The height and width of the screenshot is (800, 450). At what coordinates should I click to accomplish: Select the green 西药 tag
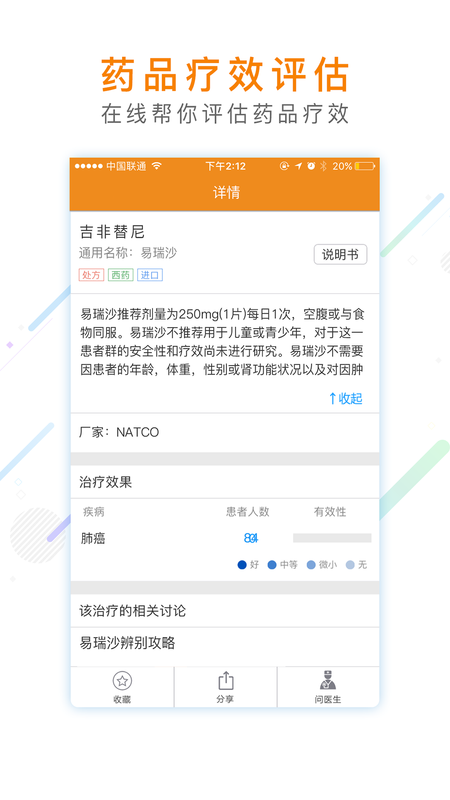click(120, 275)
